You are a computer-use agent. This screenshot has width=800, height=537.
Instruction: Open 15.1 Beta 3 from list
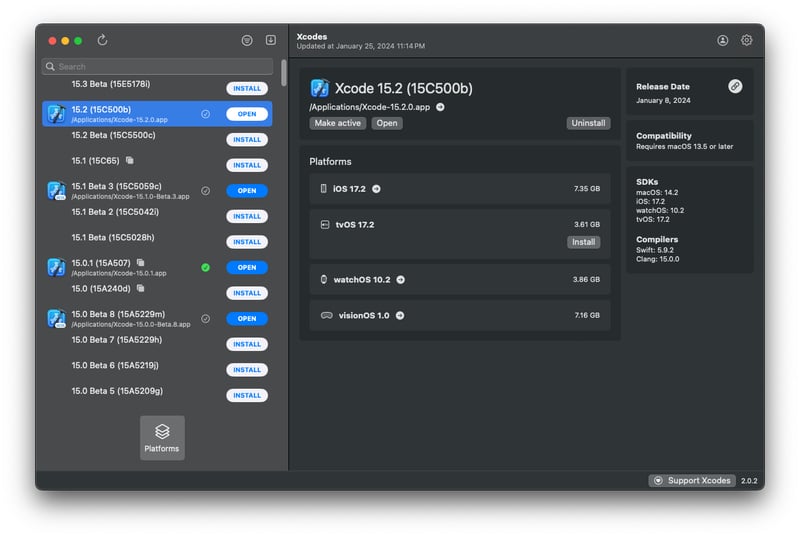(247, 191)
